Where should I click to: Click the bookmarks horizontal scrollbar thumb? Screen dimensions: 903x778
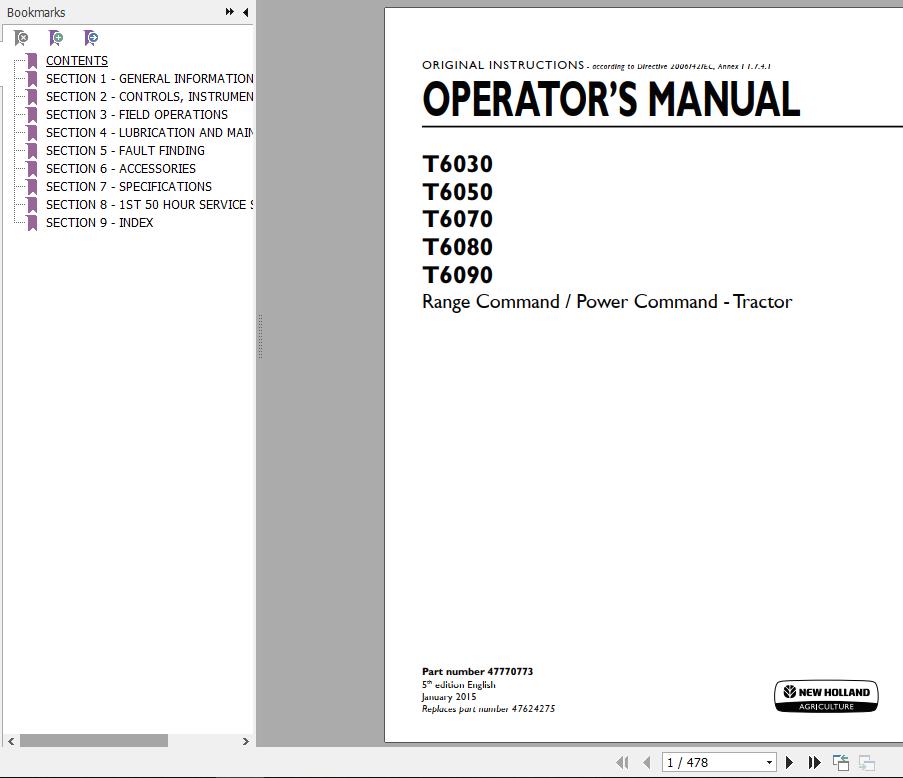point(94,741)
